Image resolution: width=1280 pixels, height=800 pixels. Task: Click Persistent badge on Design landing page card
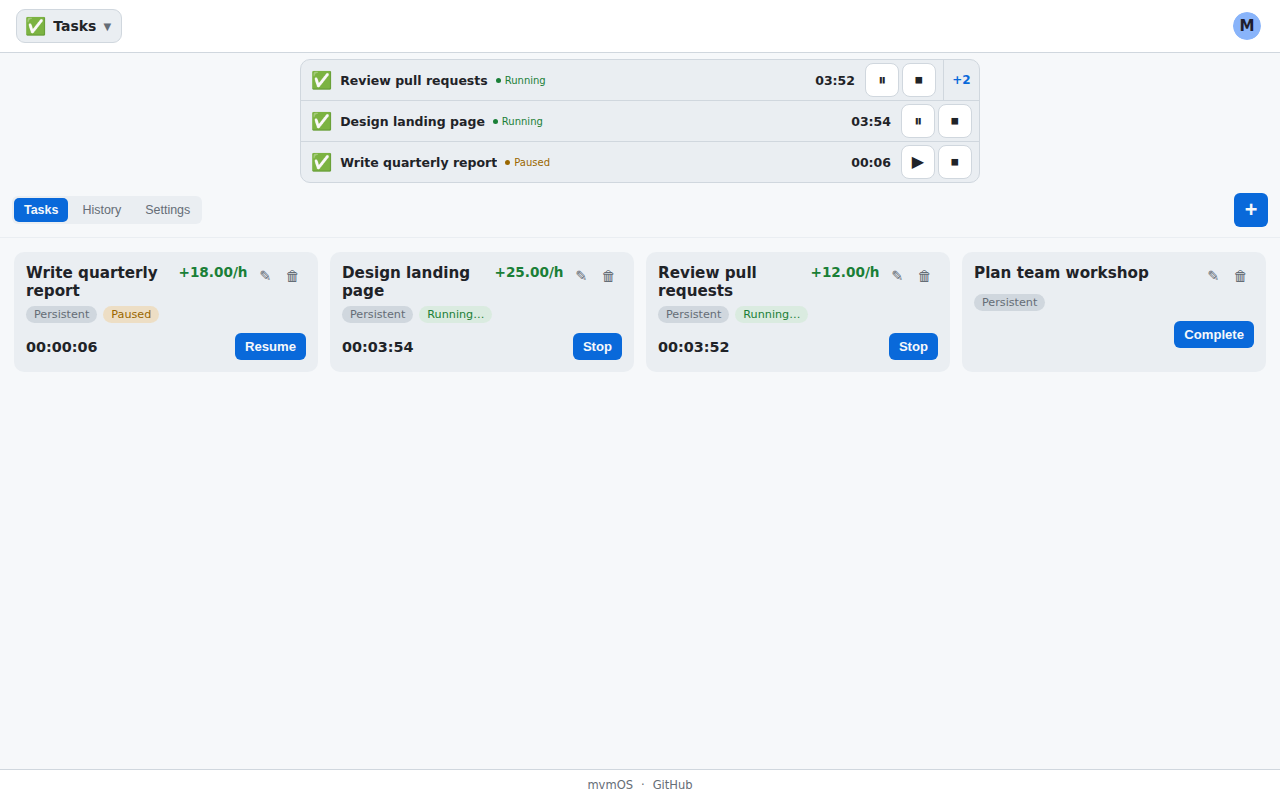coord(377,314)
